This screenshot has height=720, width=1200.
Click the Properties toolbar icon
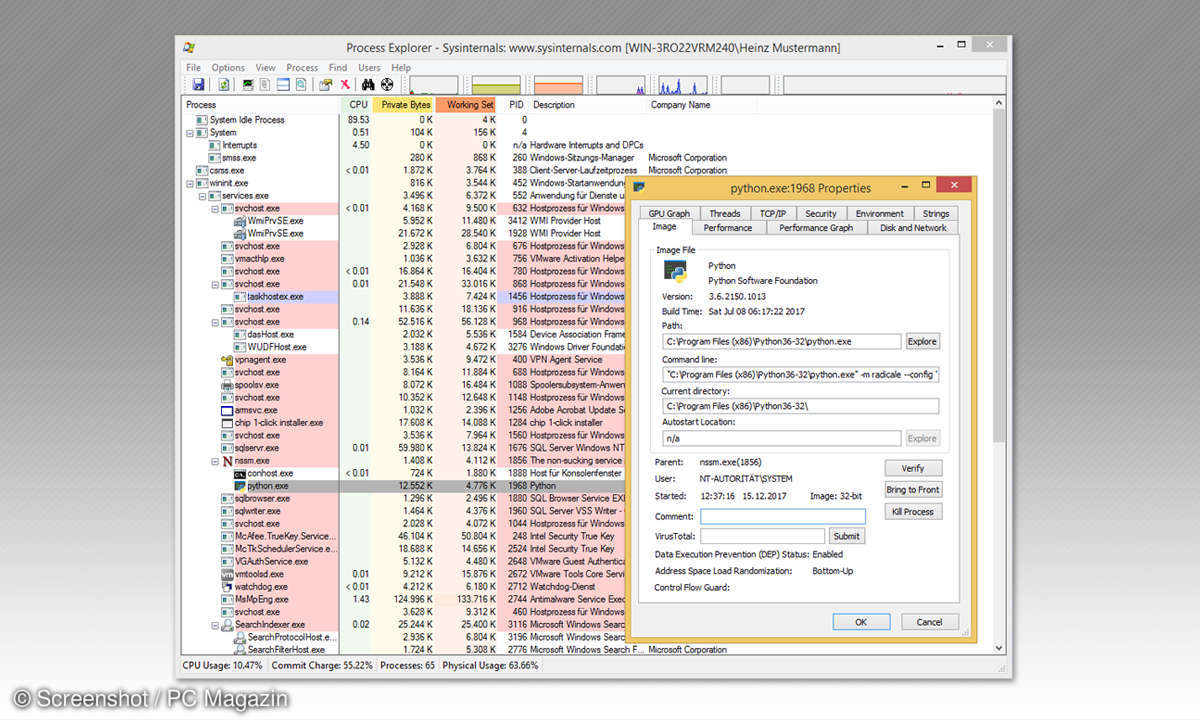coord(325,85)
